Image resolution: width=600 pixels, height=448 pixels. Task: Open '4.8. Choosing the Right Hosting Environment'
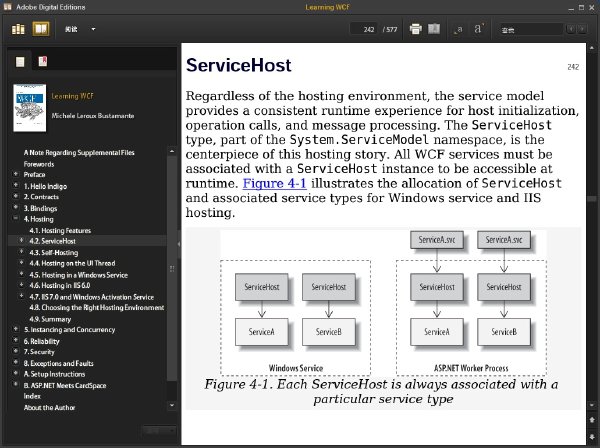click(x=97, y=308)
